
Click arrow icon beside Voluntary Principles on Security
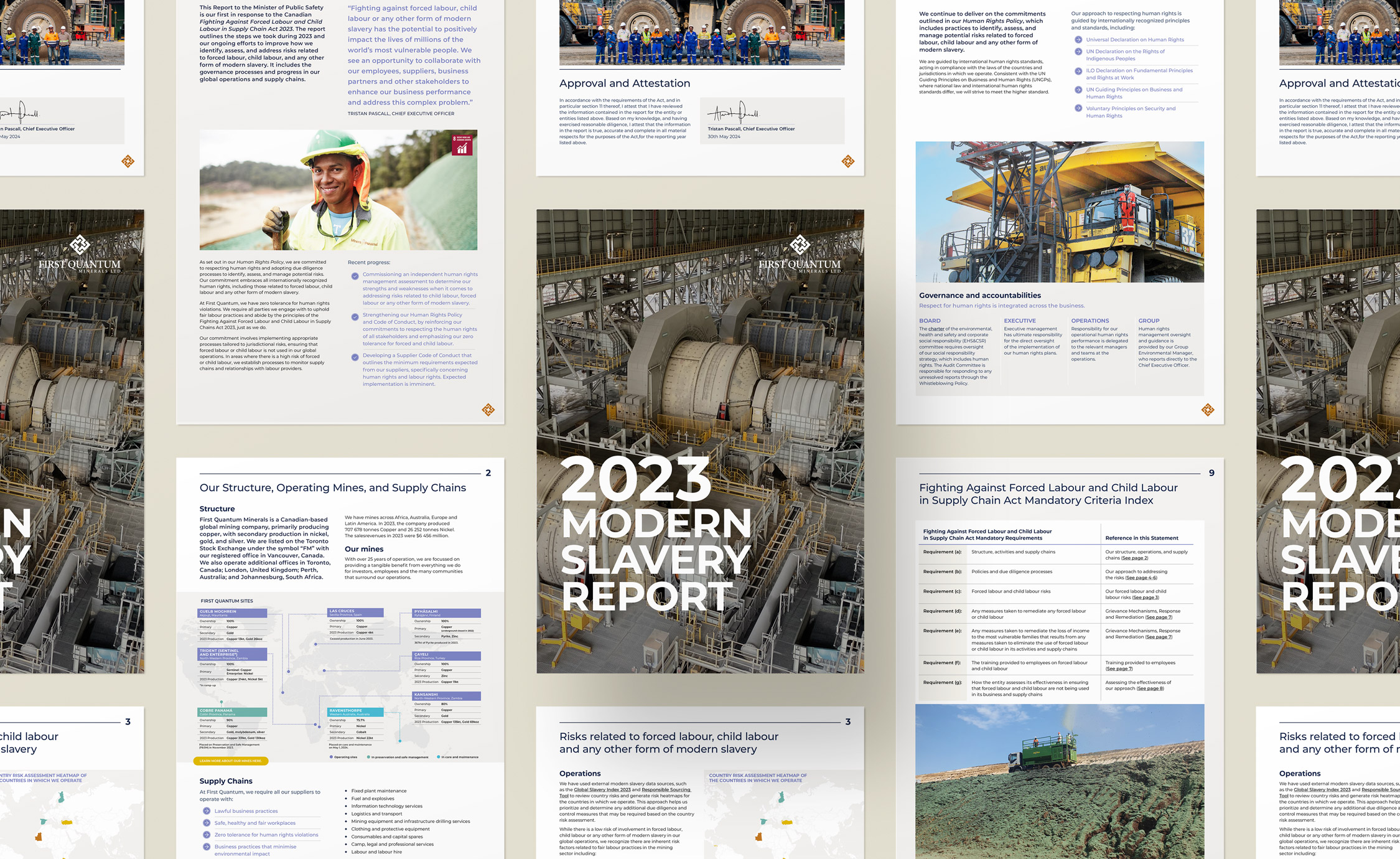tap(1078, 108)
